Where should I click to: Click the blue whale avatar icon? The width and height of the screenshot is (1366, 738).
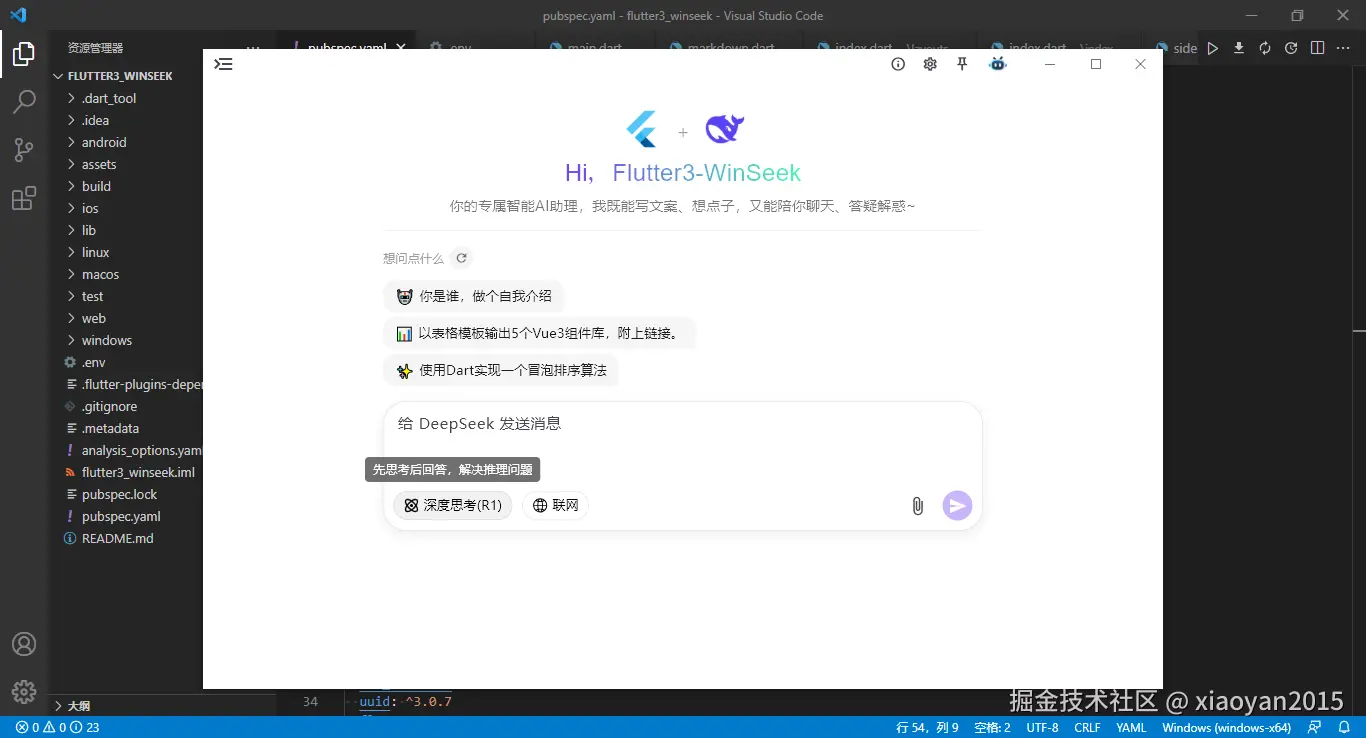coord(997,64)
